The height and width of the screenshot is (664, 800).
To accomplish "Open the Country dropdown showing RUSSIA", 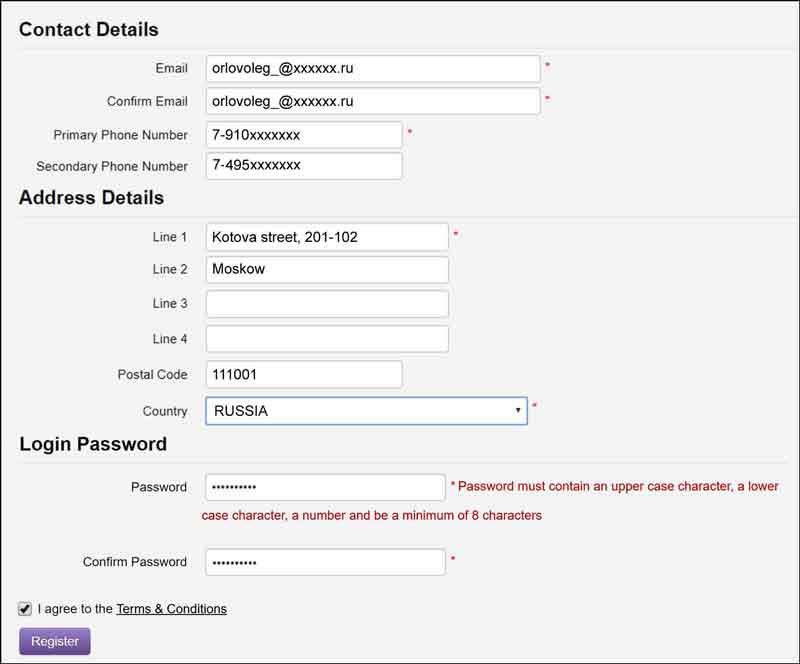I will click(x=366, y=411).
